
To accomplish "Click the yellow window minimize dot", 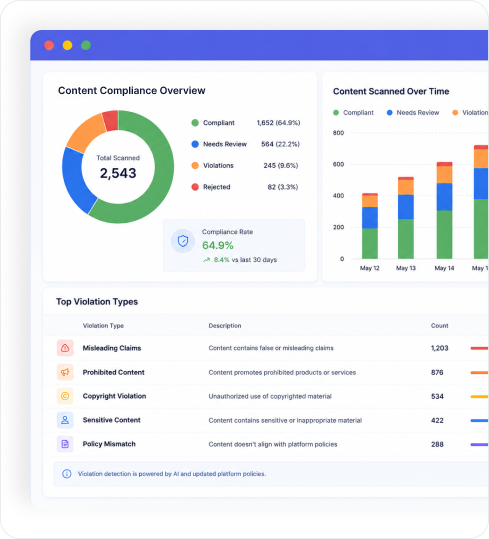I will 67,45.
